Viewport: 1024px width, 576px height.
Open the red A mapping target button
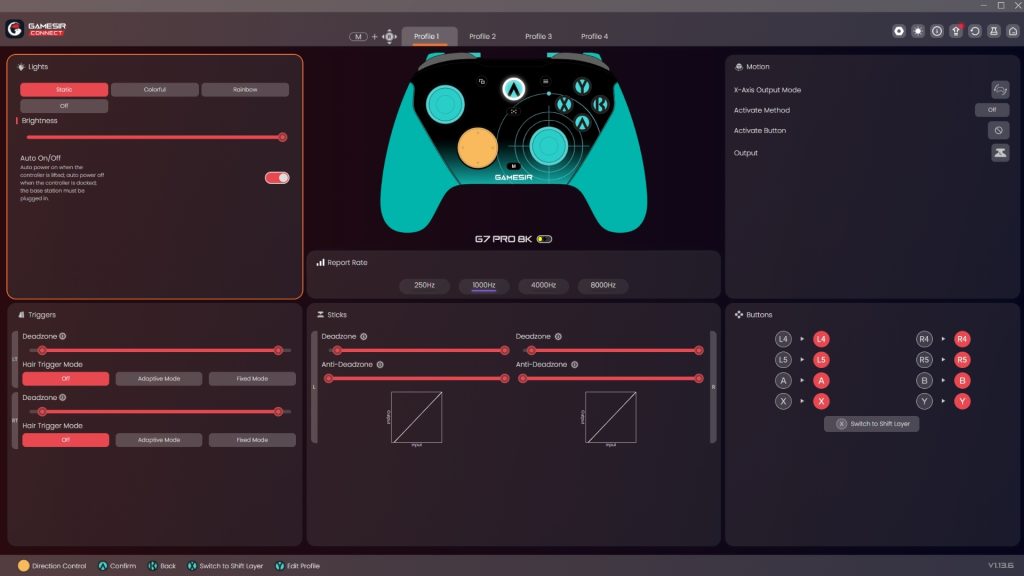click(x=821, y=381)
